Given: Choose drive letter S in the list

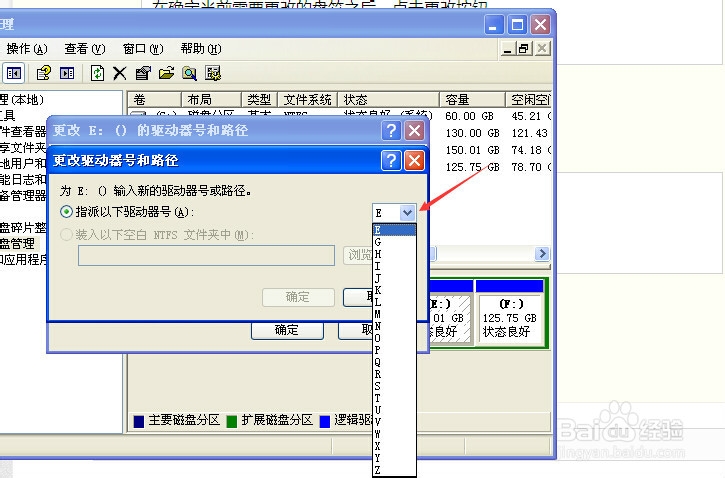Looking at the screenshot, I should [394, 386].
